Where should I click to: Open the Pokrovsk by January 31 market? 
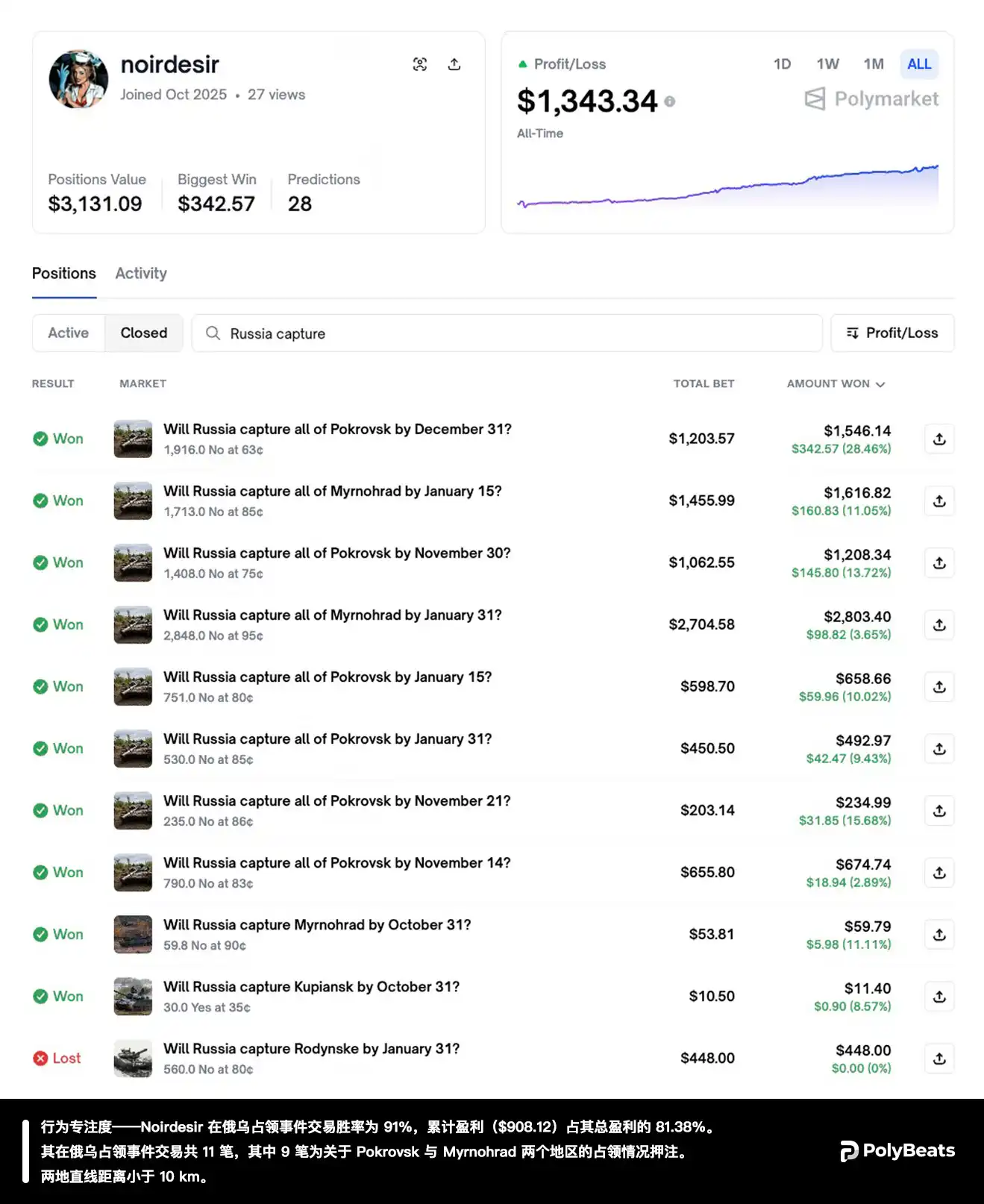pos(328,739)
